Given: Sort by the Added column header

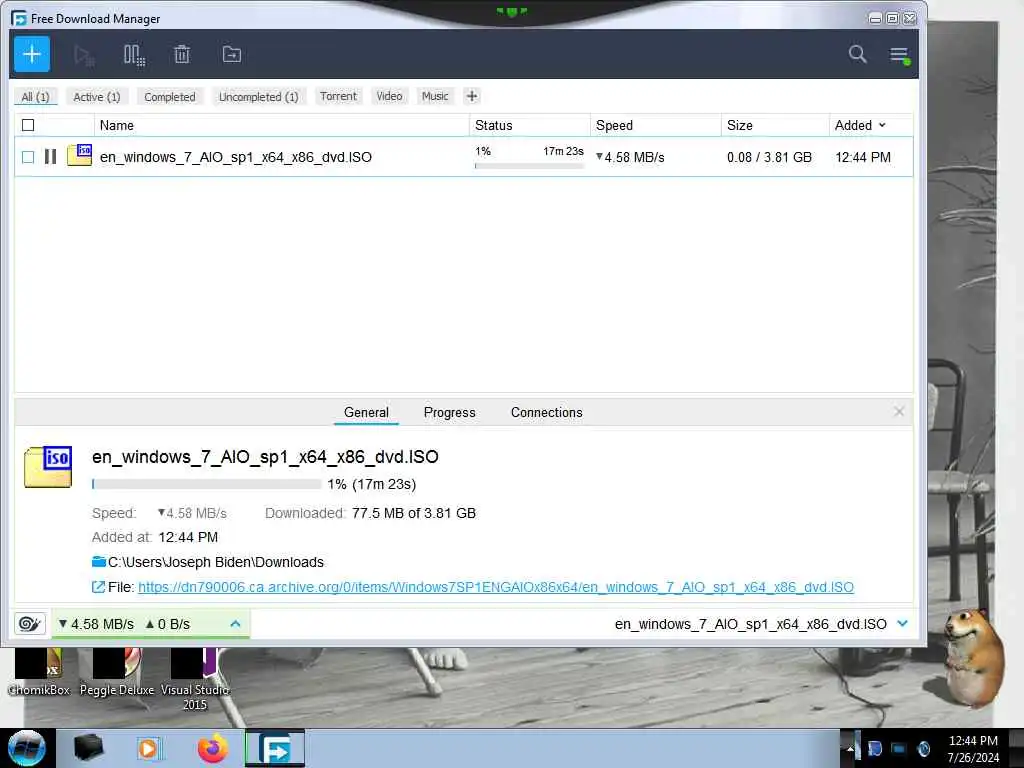Looking at the screenshot, I should point(860,125).
